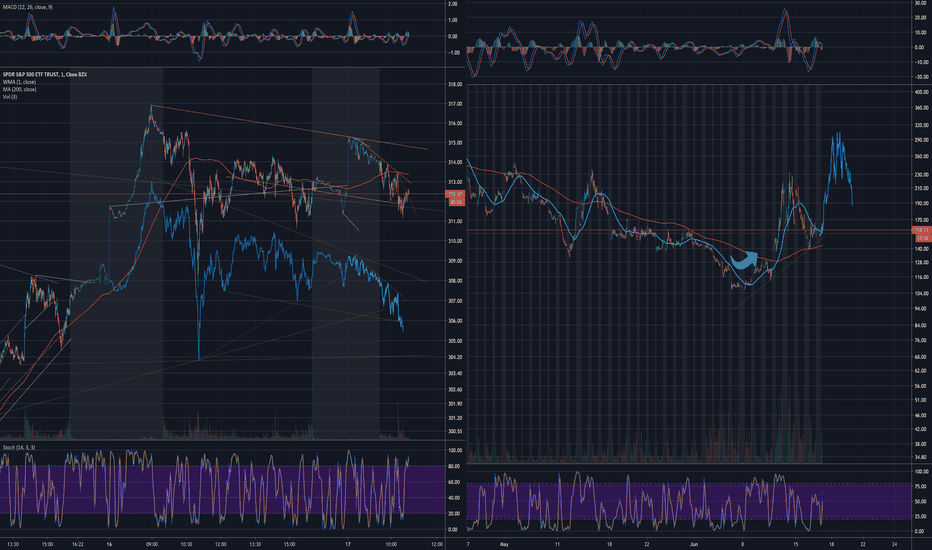Click the Jun date label on right chart

pos(694,544)
